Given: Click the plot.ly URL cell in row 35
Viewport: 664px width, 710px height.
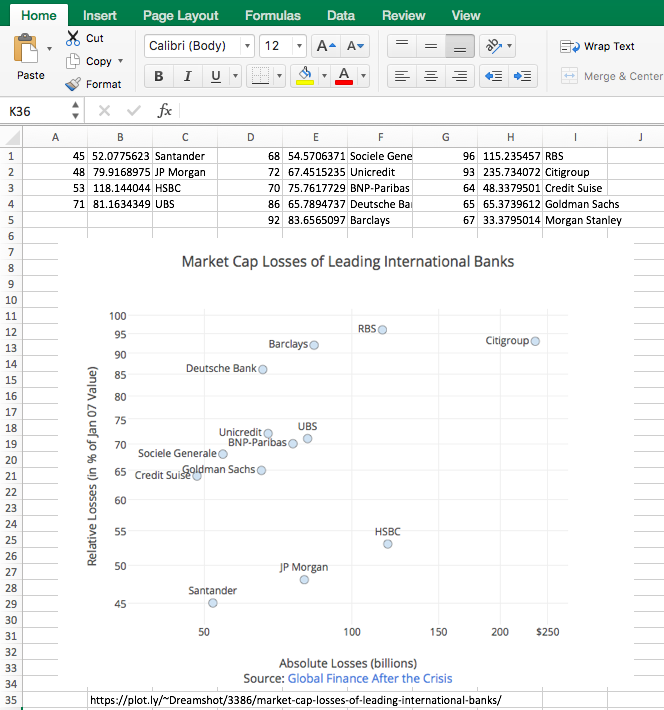Looking at the screenshot, I should 295,700.
